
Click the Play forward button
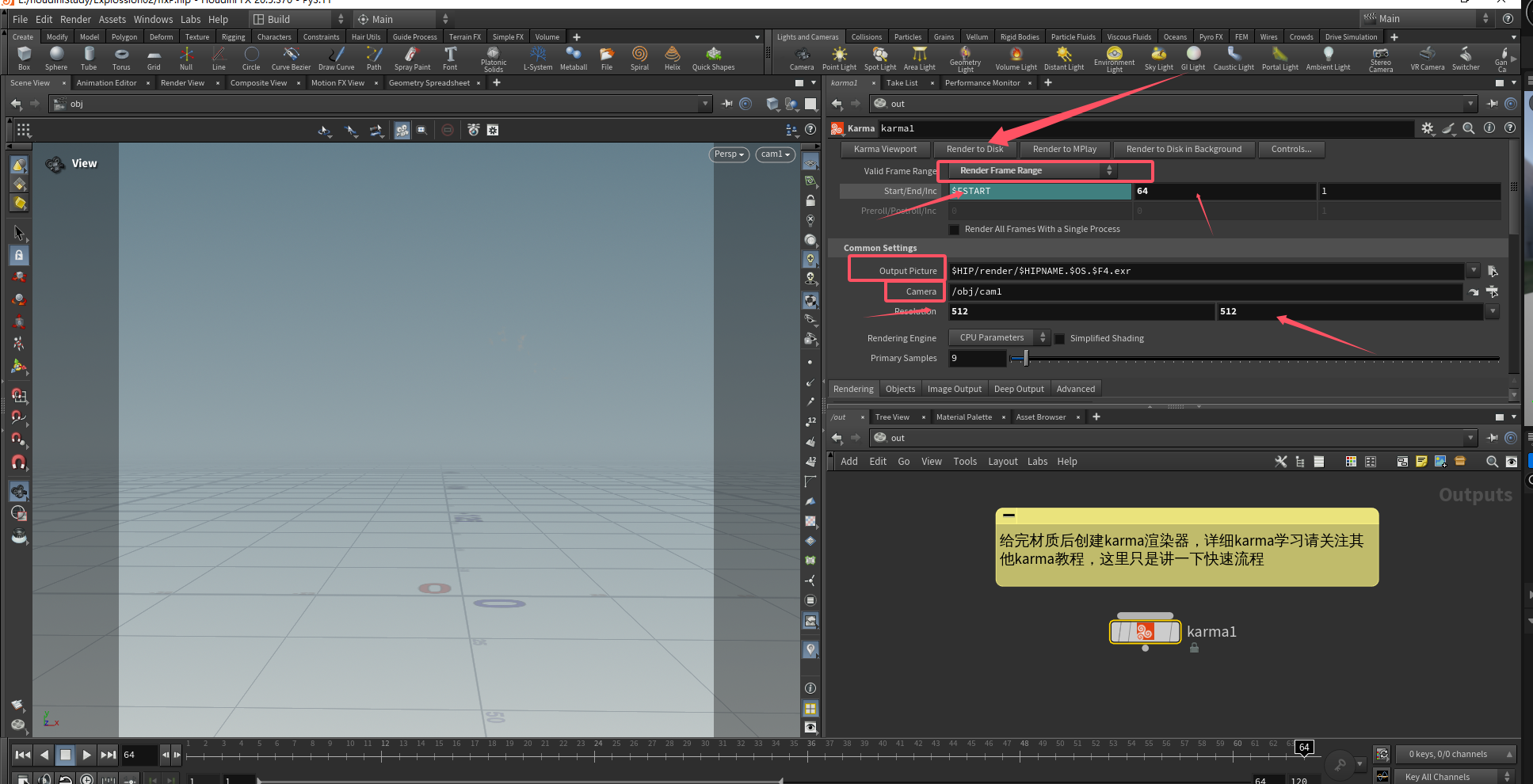pyautogui.click(x=87, y=755)
